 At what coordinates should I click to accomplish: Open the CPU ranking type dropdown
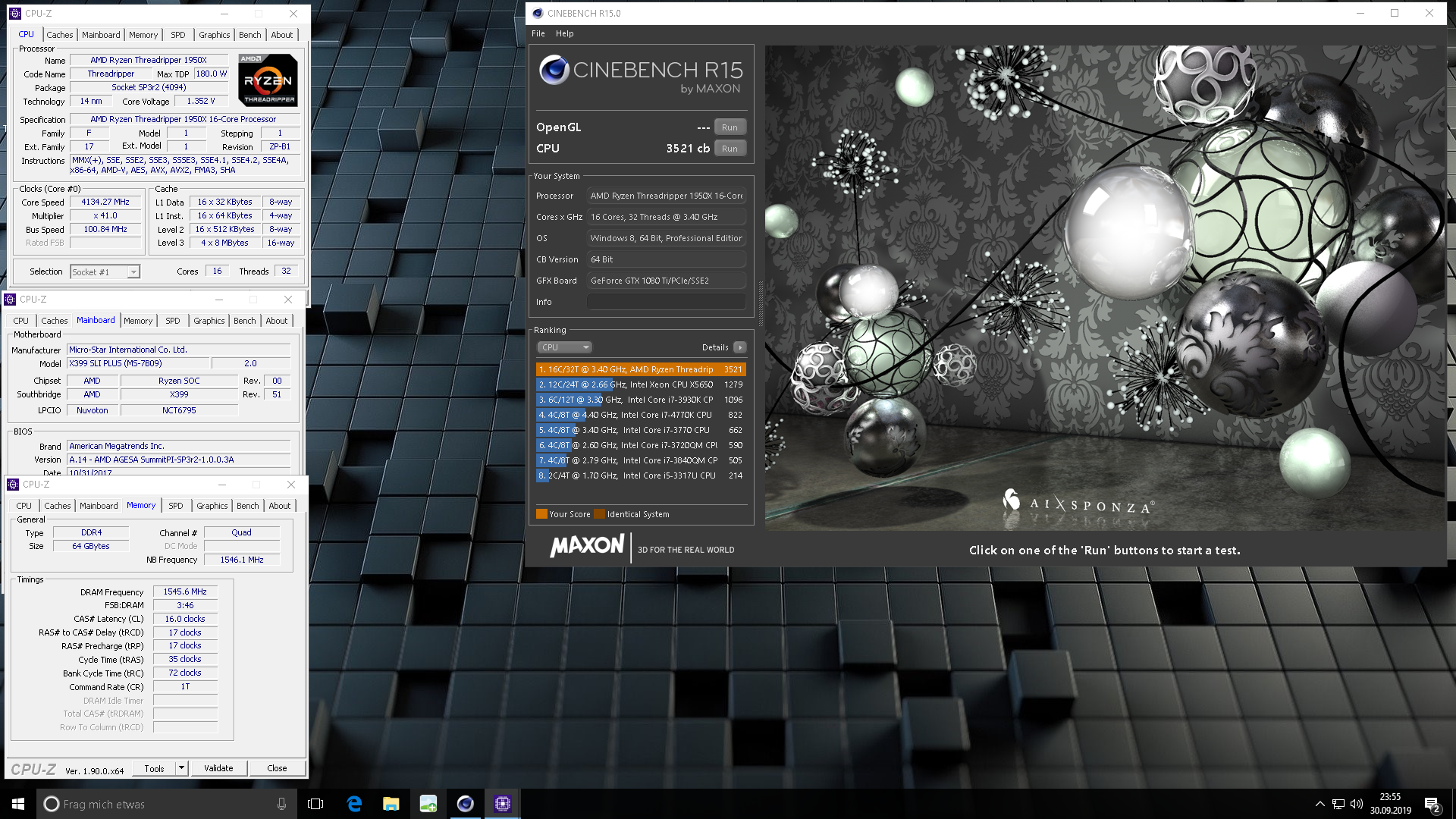pos(564,347)
